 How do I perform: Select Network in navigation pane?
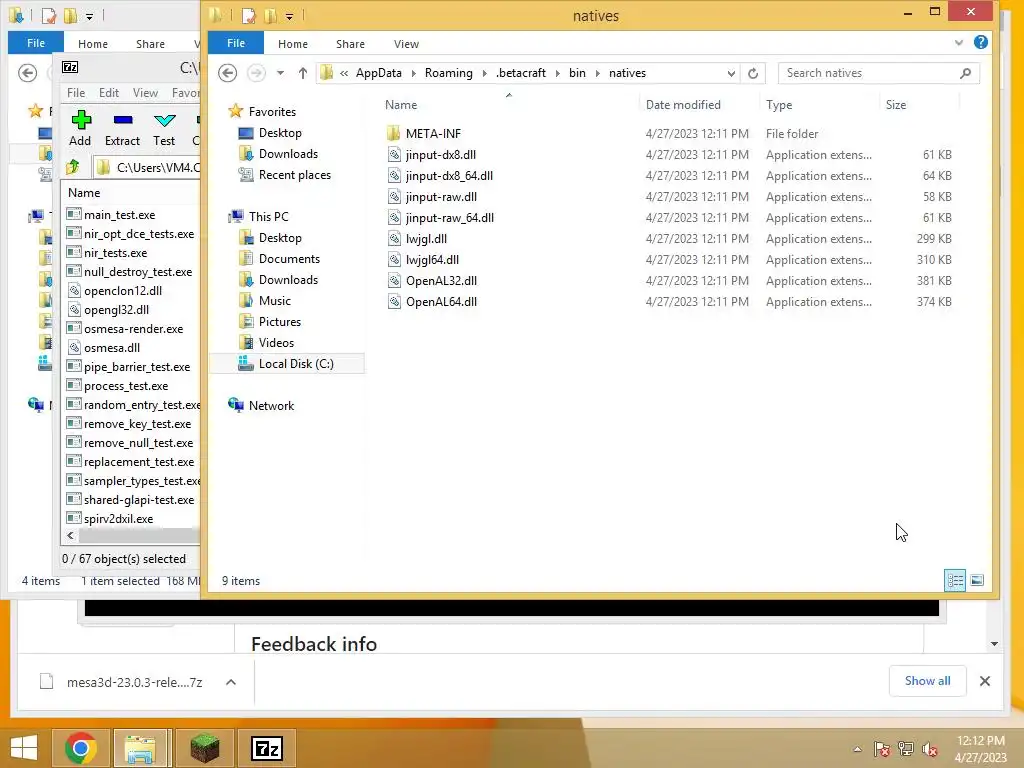pos(271,406)
